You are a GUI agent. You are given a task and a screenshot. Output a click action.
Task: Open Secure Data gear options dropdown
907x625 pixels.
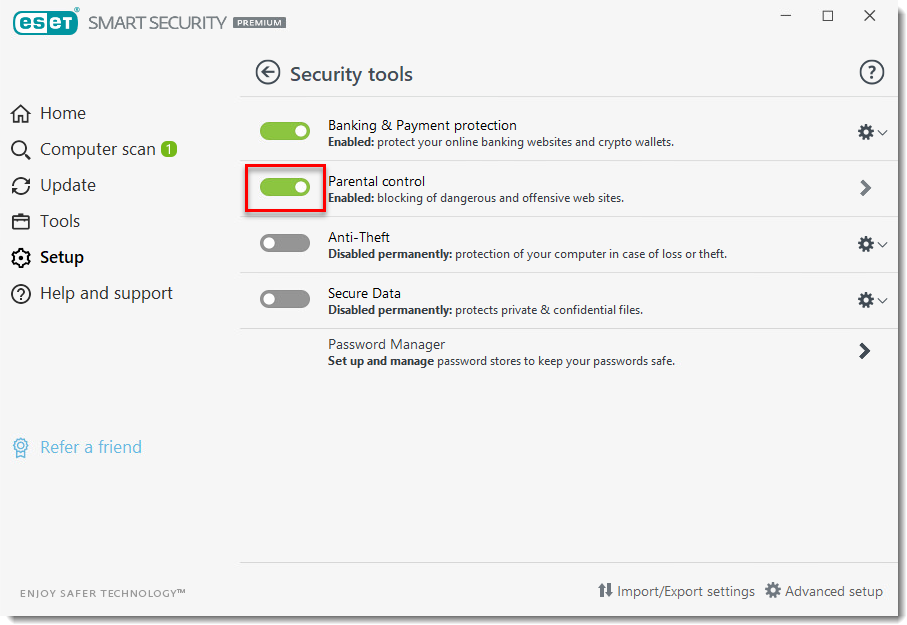pos(872,300)
